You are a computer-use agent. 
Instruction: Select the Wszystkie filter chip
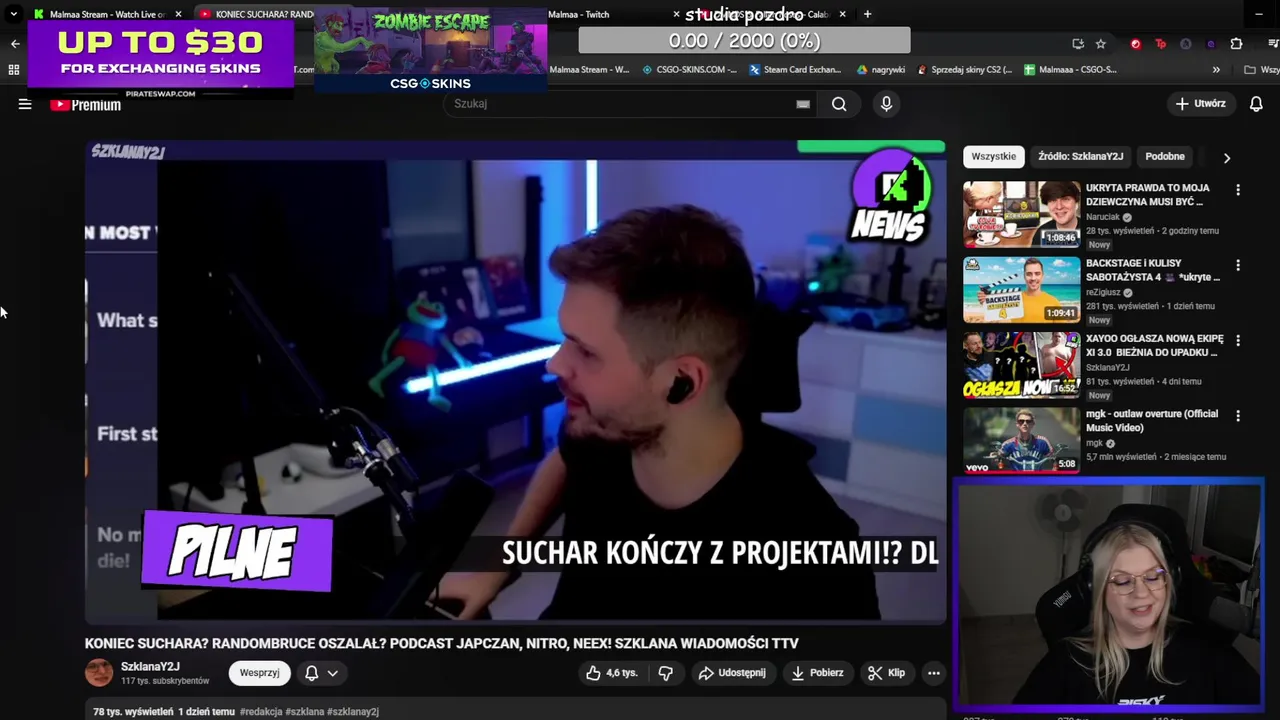click(x=993, y=156)
